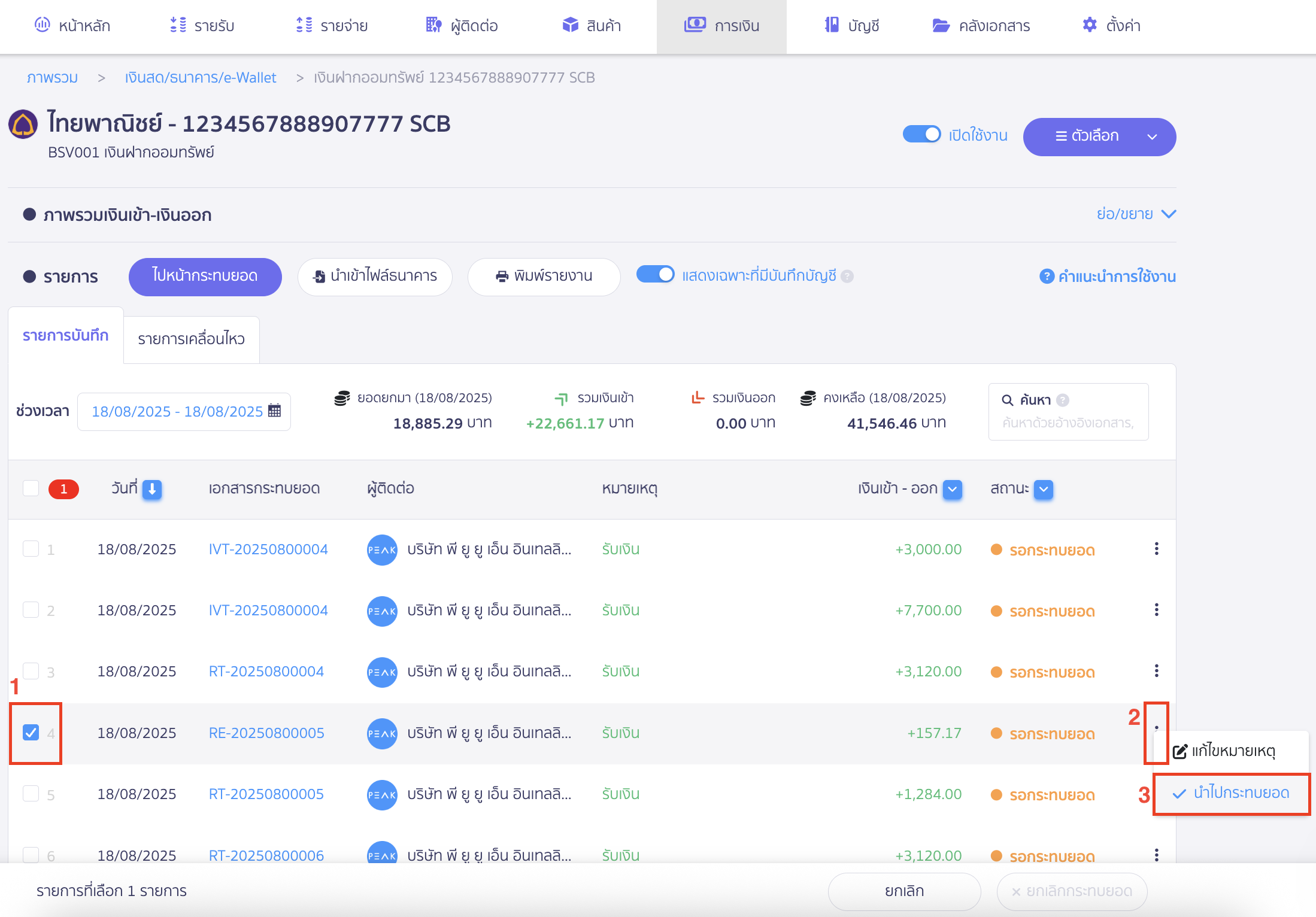Click the calendar icon in date range field
This screenshot has height=917, width=1316.
tap(274, 411)
